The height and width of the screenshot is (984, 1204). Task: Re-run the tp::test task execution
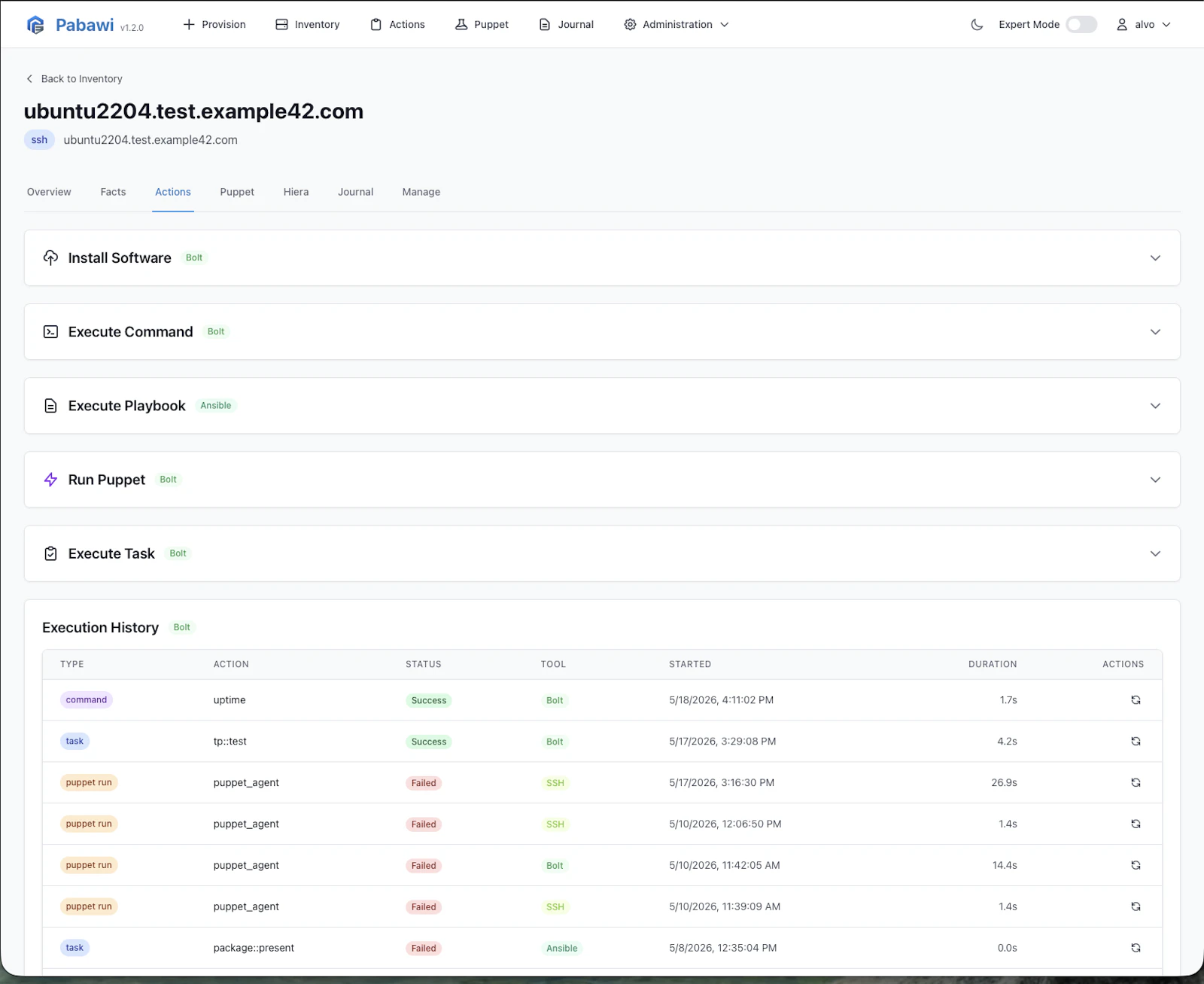[x=1136, y=742]
